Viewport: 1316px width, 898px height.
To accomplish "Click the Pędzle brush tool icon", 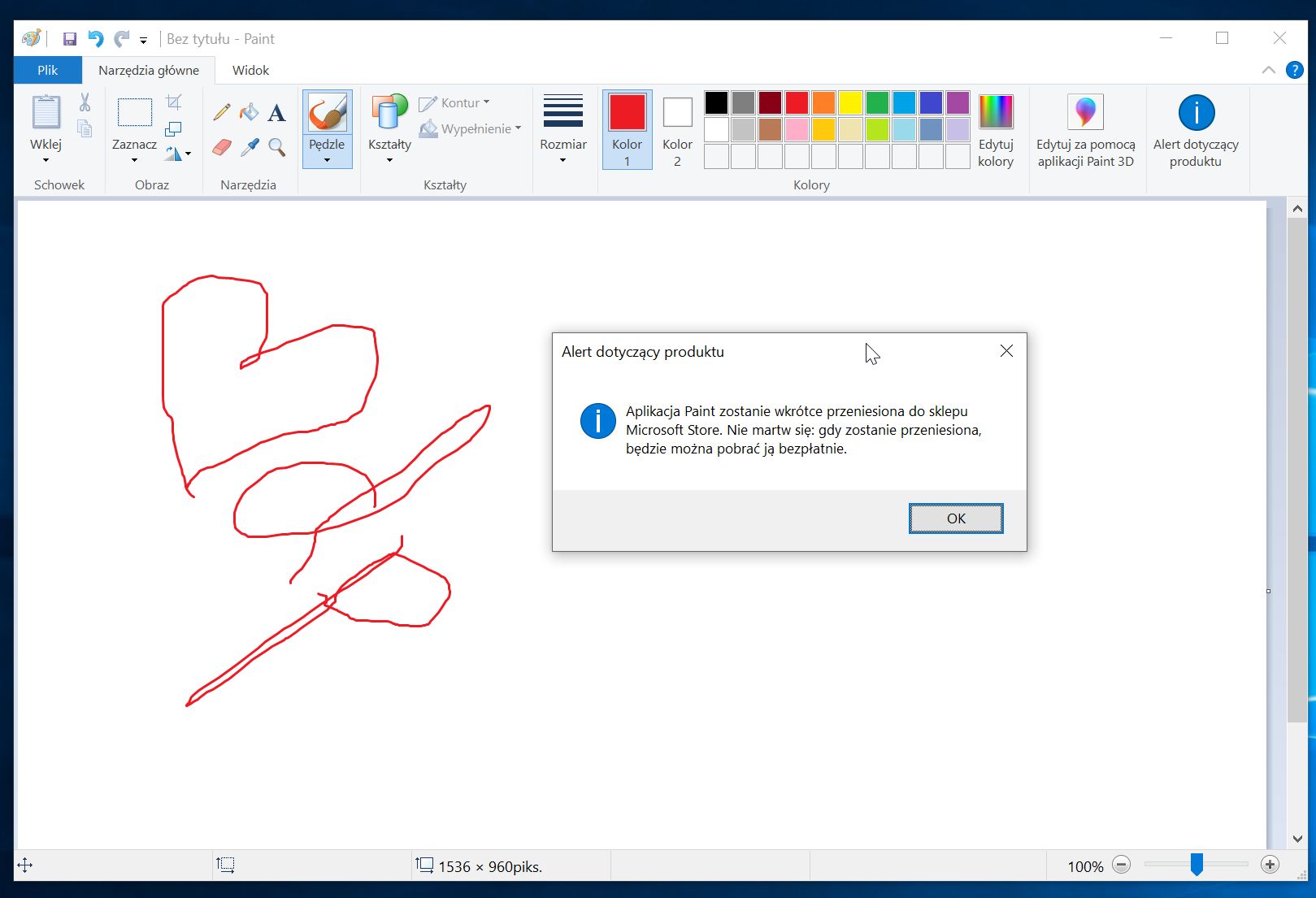I will (x=327, y=112).
